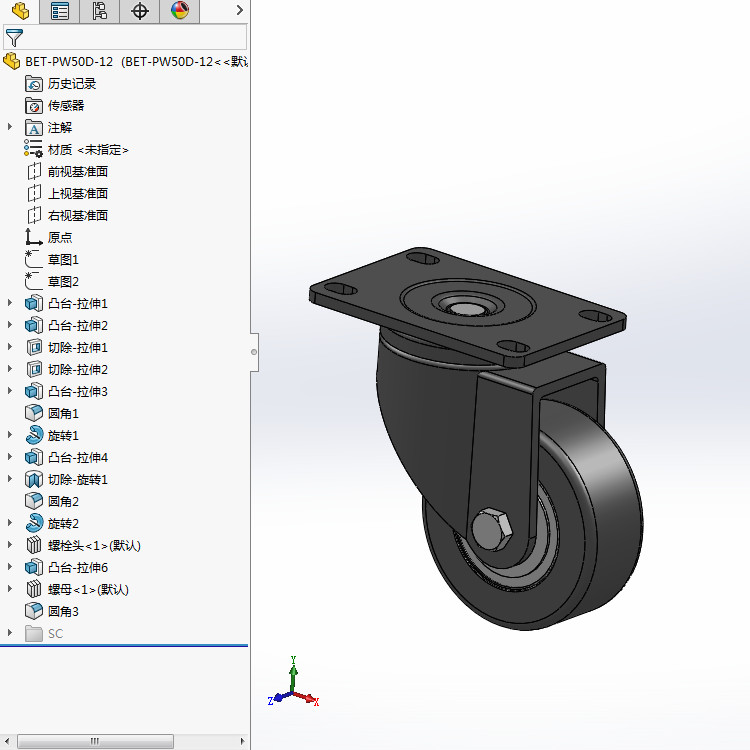Click the feature tree filter funnel icon

(14, 37)
